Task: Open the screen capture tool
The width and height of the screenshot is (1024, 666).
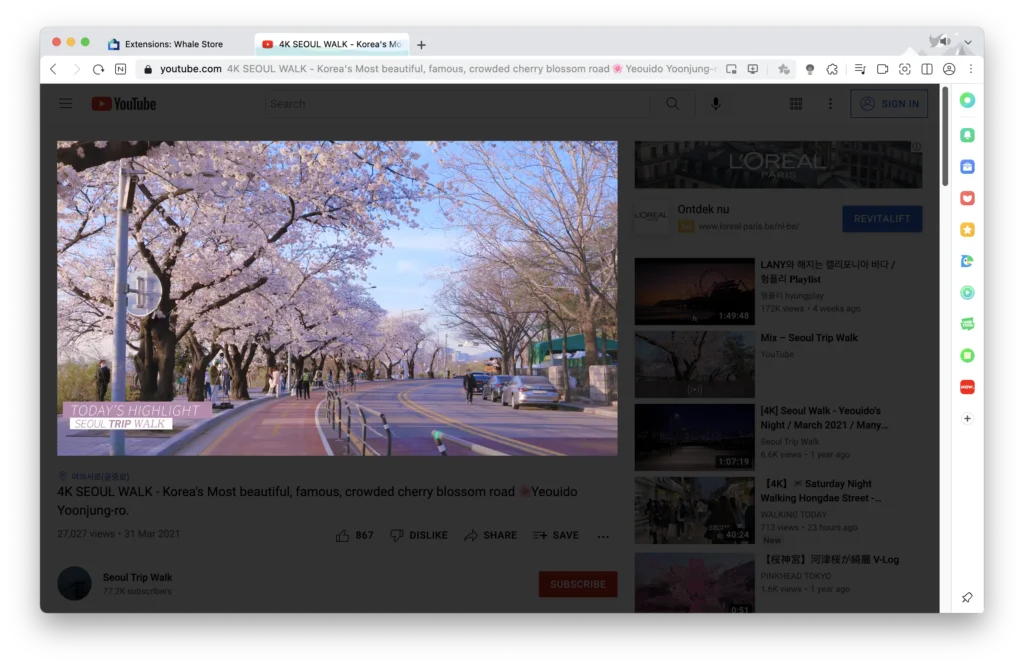Action: (904, 69)
